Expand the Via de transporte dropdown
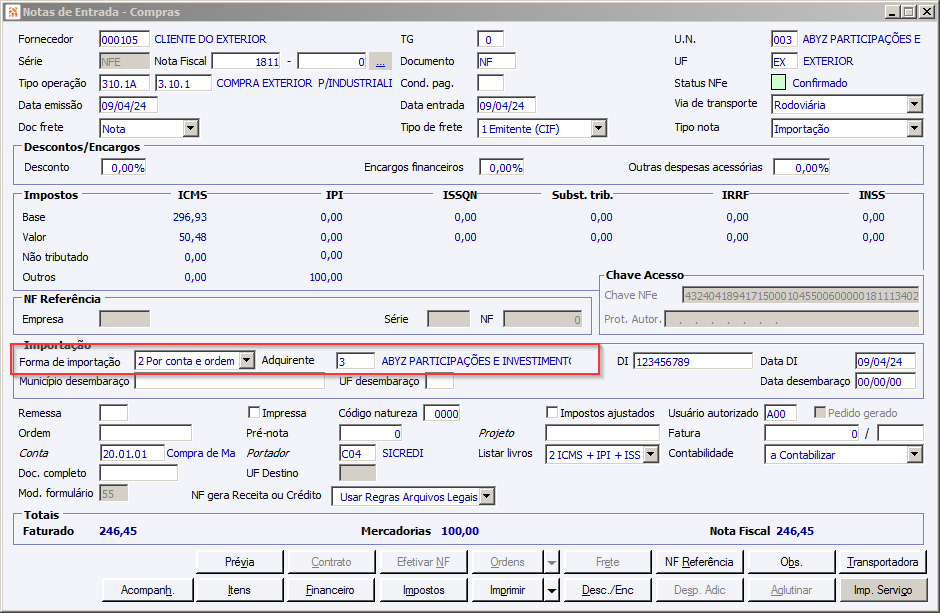 pos(914,105)
